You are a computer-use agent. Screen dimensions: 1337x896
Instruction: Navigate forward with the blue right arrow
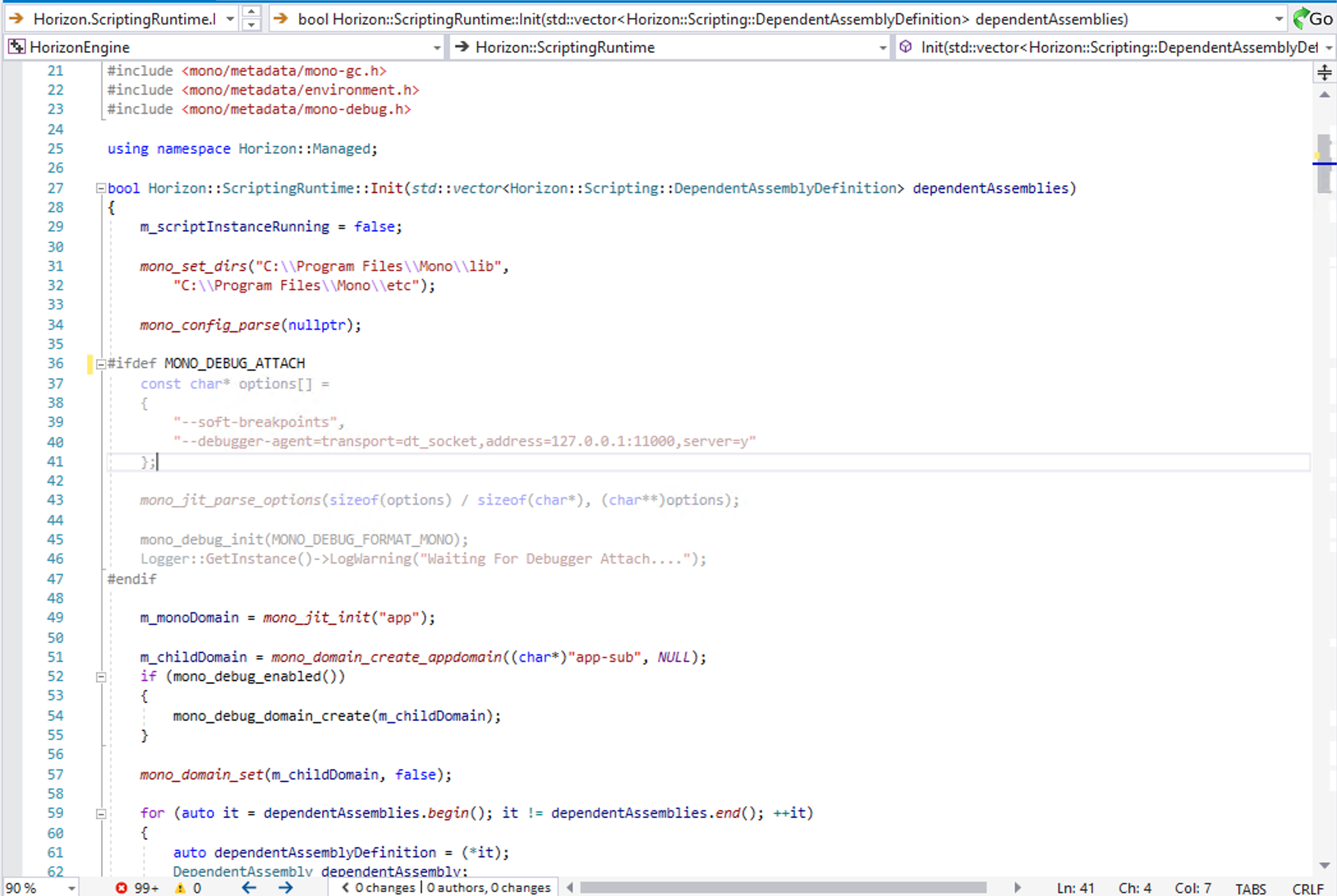286,888
